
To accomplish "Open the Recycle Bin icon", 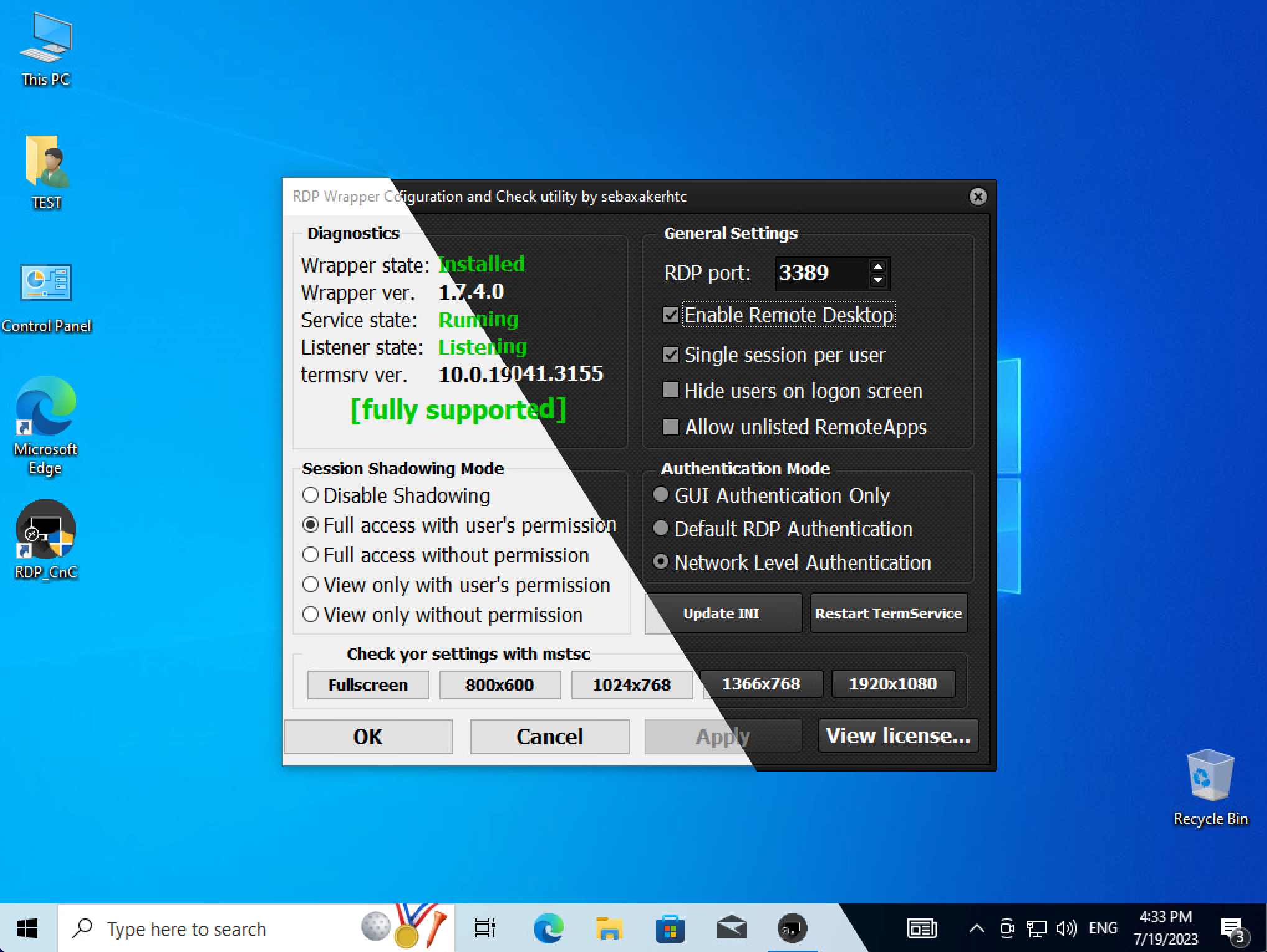I will point(1210,777).
